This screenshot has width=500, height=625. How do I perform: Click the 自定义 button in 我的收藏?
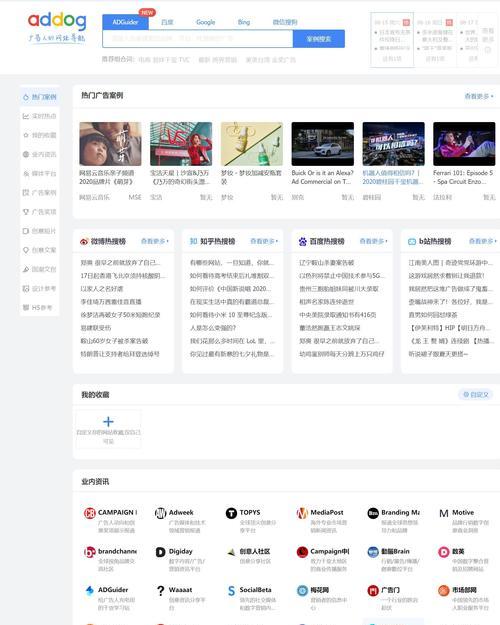(476, 395)
